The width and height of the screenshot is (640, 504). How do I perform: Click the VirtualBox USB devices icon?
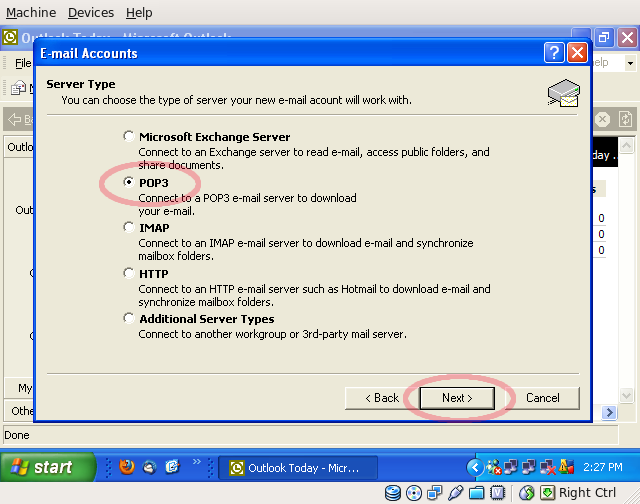pos(456,493)
